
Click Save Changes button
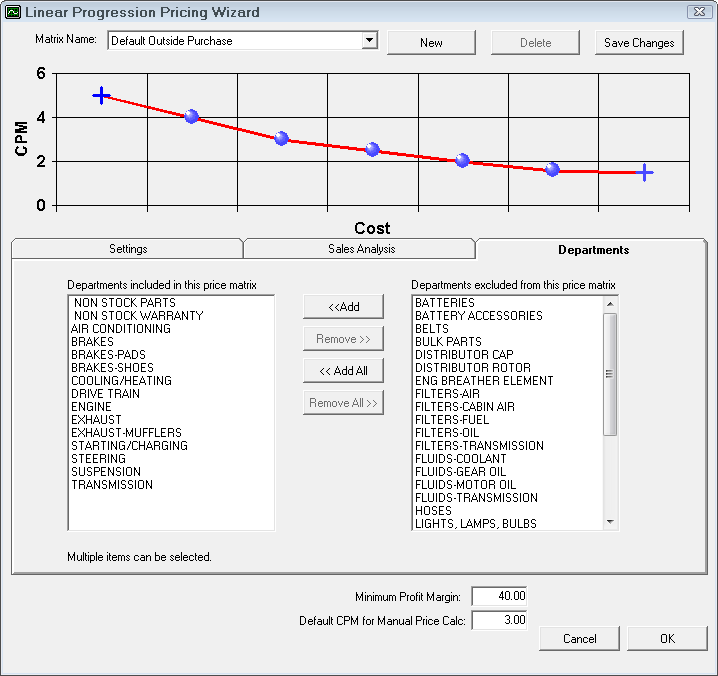tap(639, 43)
